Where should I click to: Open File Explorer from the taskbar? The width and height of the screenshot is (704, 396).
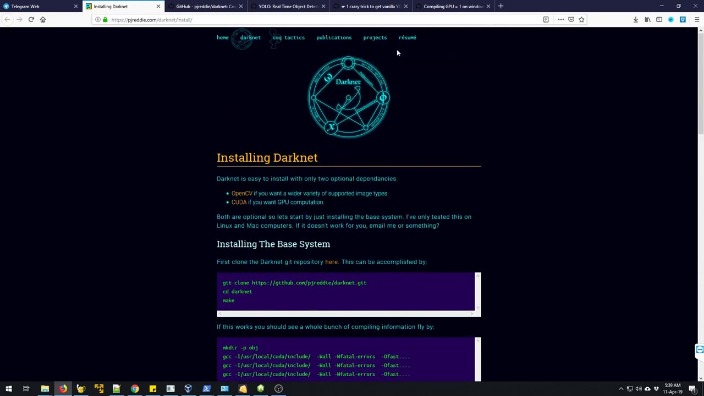pos(45,389)
